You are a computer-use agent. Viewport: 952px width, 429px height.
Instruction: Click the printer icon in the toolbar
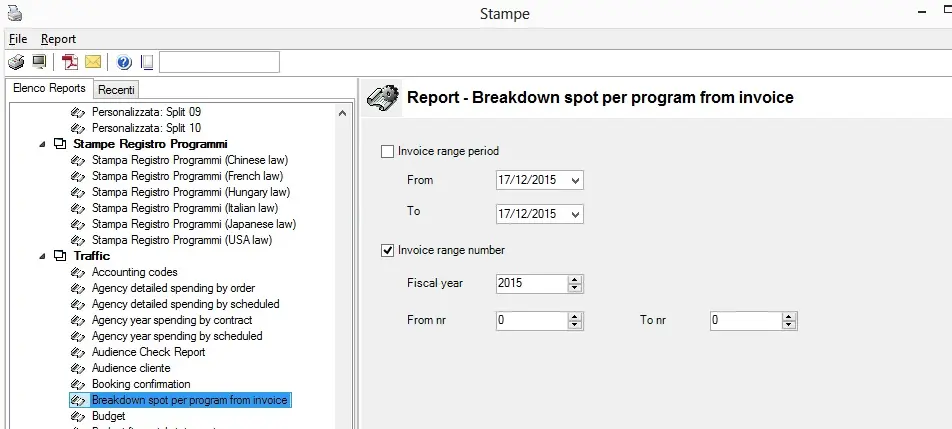tap(16, 62)
